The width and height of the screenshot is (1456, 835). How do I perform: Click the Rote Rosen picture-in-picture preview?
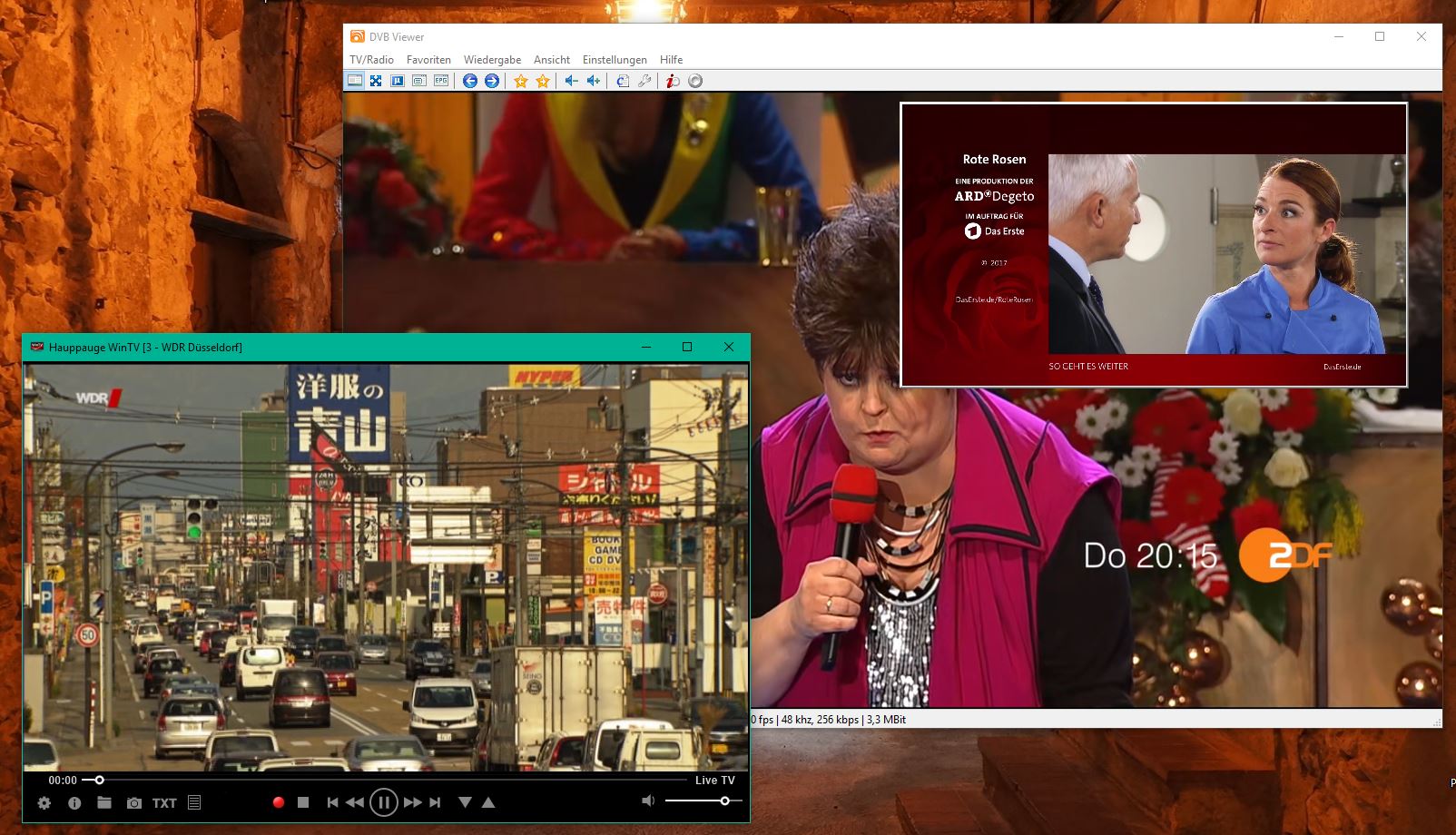pyautogui.click(x=1153, y=245)
